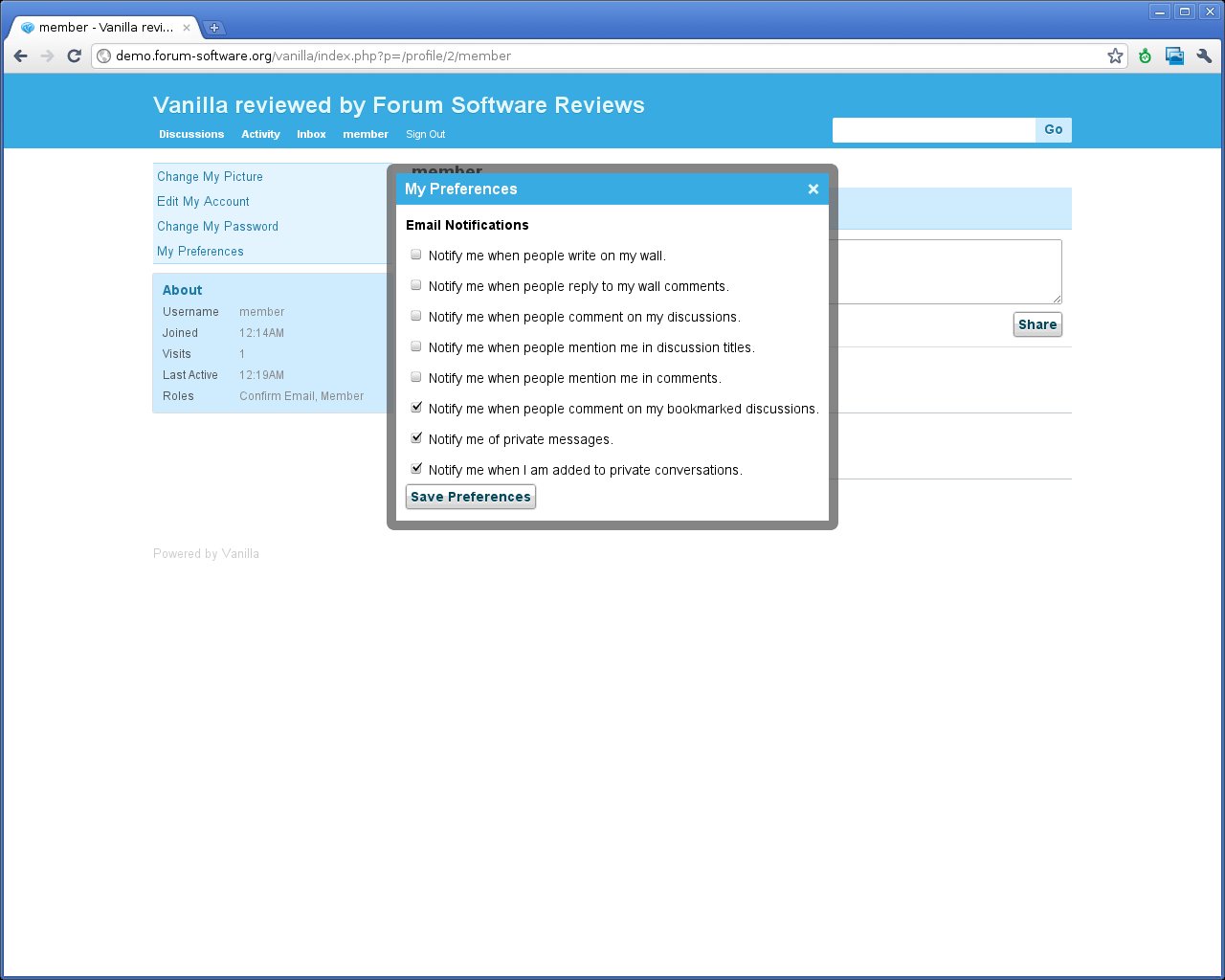Click the Sign Out link
This screenshot has width=1225, height=980.
coord(425,134)
